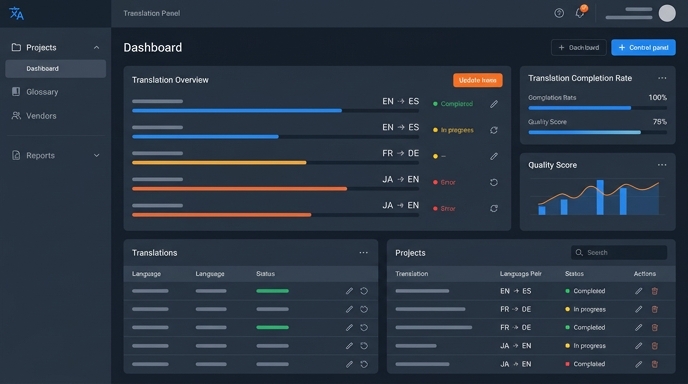
Task: Click the blue Control panel button
Action: [643, 47]
